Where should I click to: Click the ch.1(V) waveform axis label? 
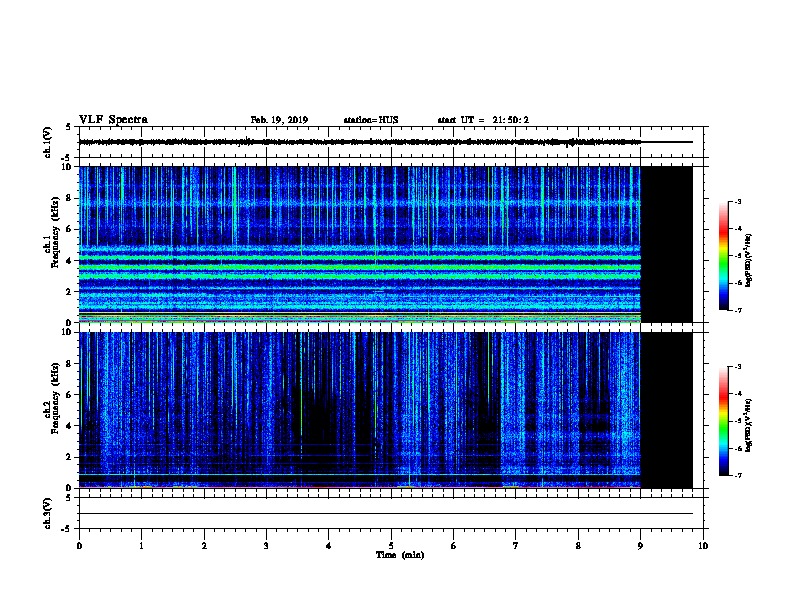[x=47, y=142]
